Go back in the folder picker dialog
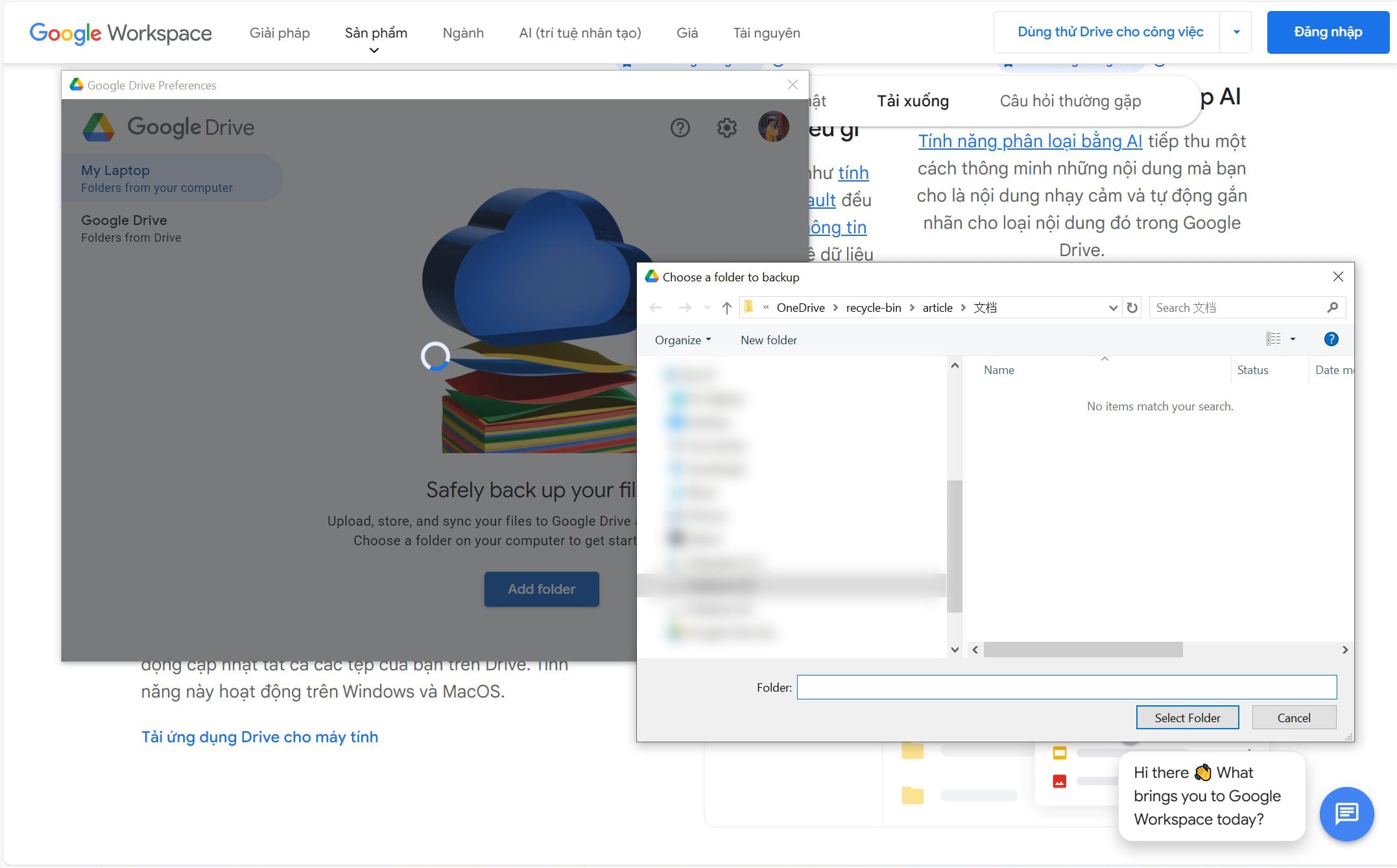1397x868 pixels. tap(656, 308)
